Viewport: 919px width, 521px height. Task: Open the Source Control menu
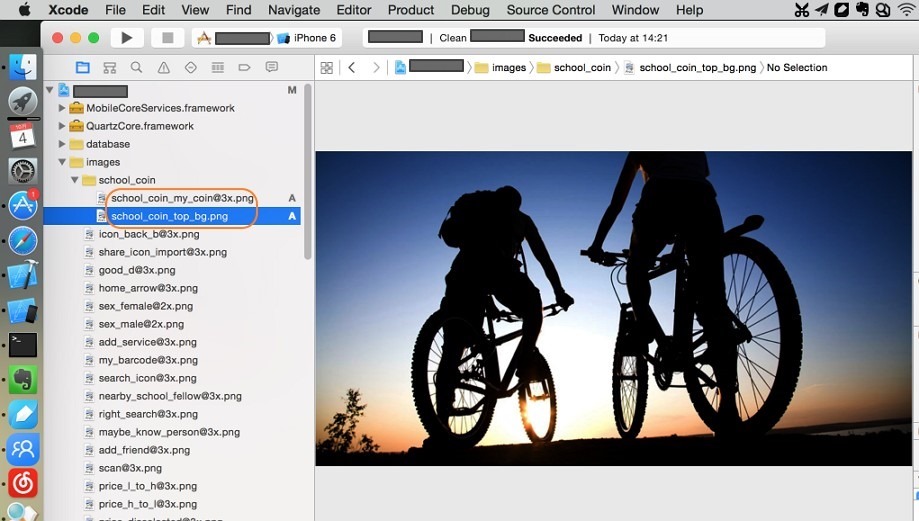coord(550,10)
